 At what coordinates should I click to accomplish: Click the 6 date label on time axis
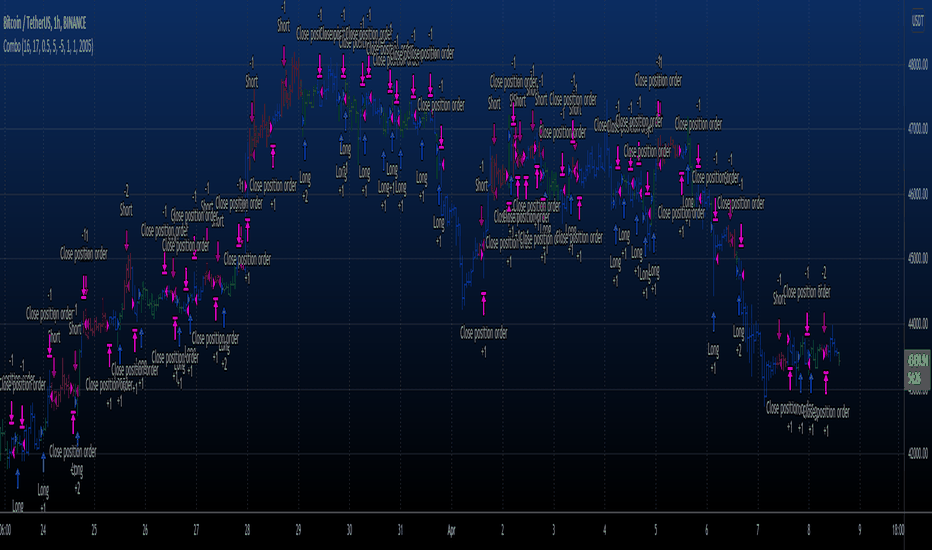[x=706, y=530]
